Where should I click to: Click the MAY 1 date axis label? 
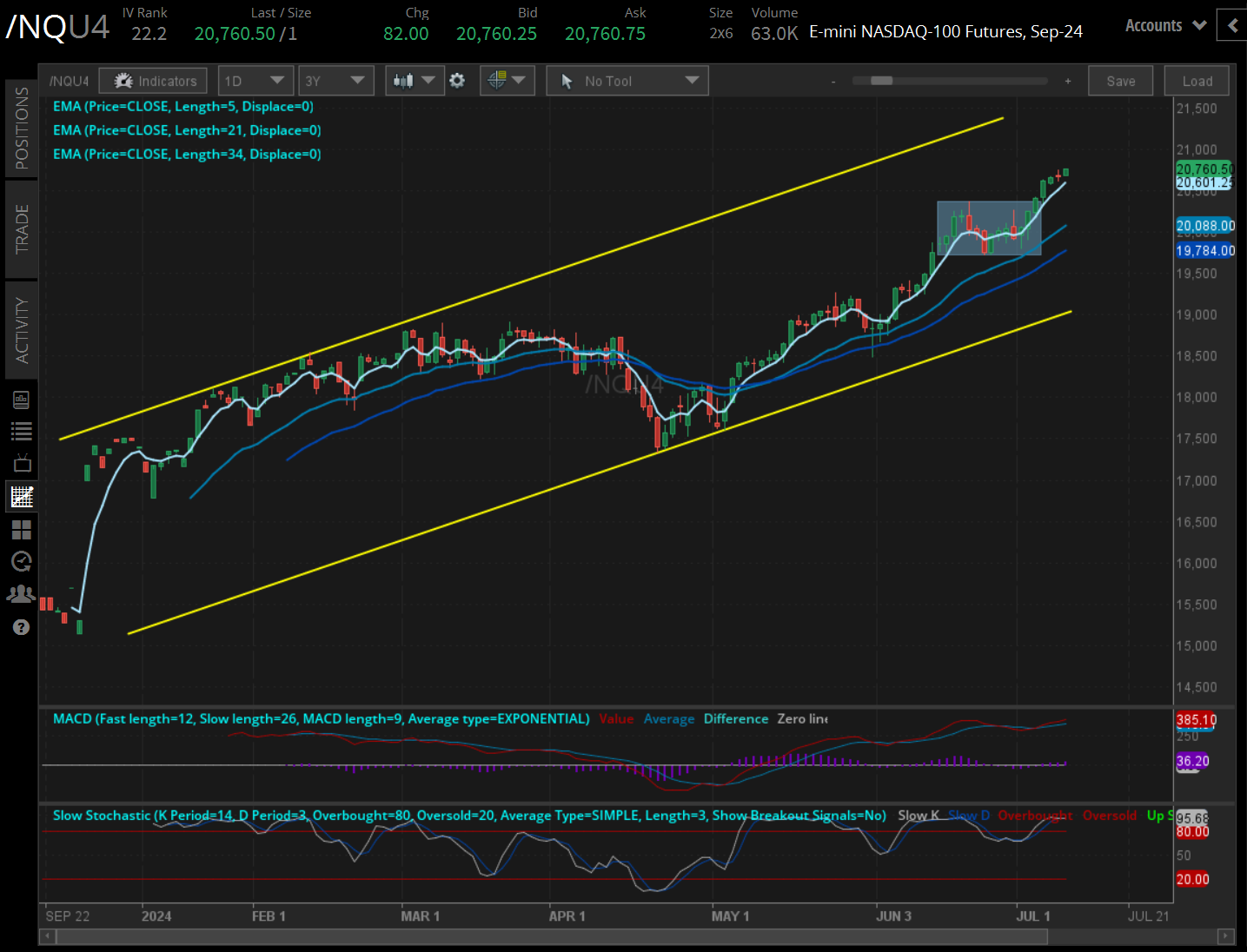tap(730, 916)
